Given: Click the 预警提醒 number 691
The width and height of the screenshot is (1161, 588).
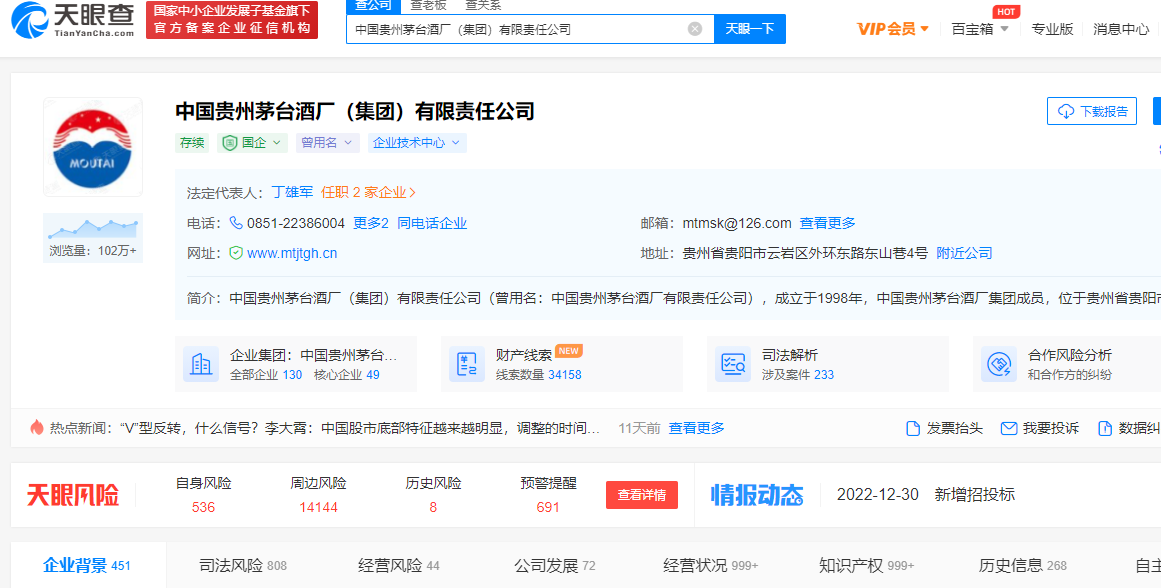Looking at the screenshot, I should (548, 507).
